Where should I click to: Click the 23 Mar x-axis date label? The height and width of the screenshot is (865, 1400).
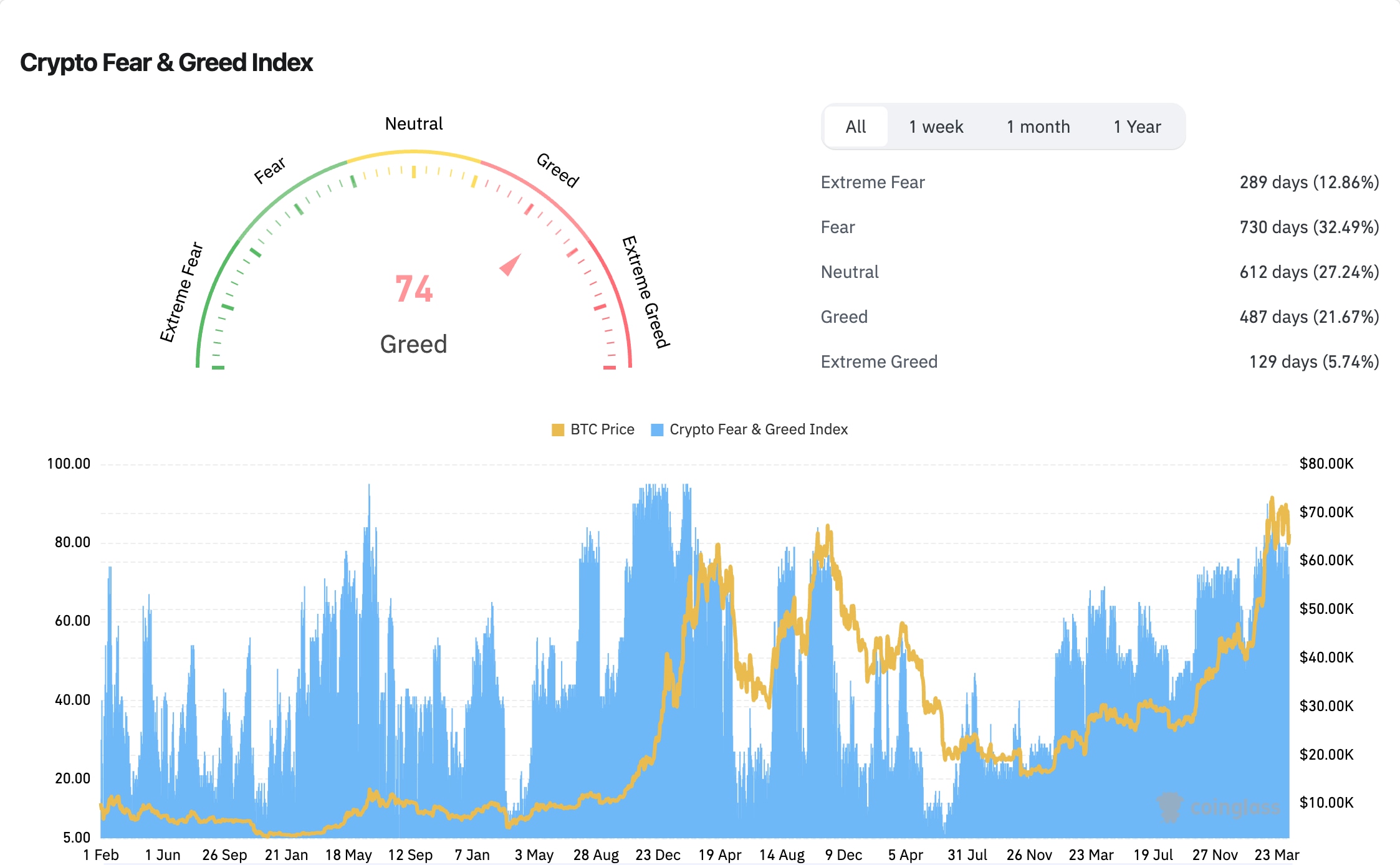coord(1277,854)
